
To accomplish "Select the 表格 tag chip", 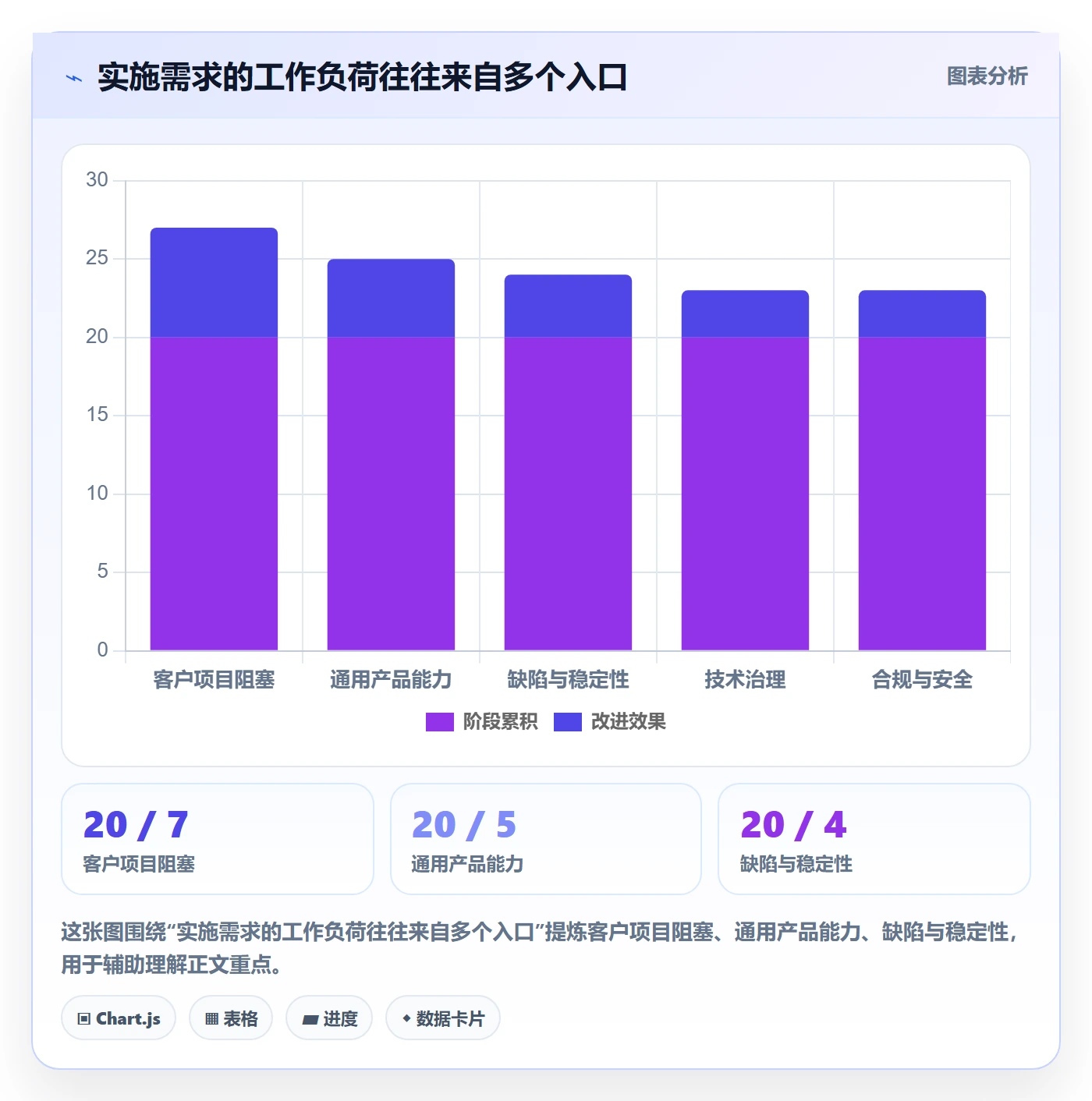I will point(231,1018).
